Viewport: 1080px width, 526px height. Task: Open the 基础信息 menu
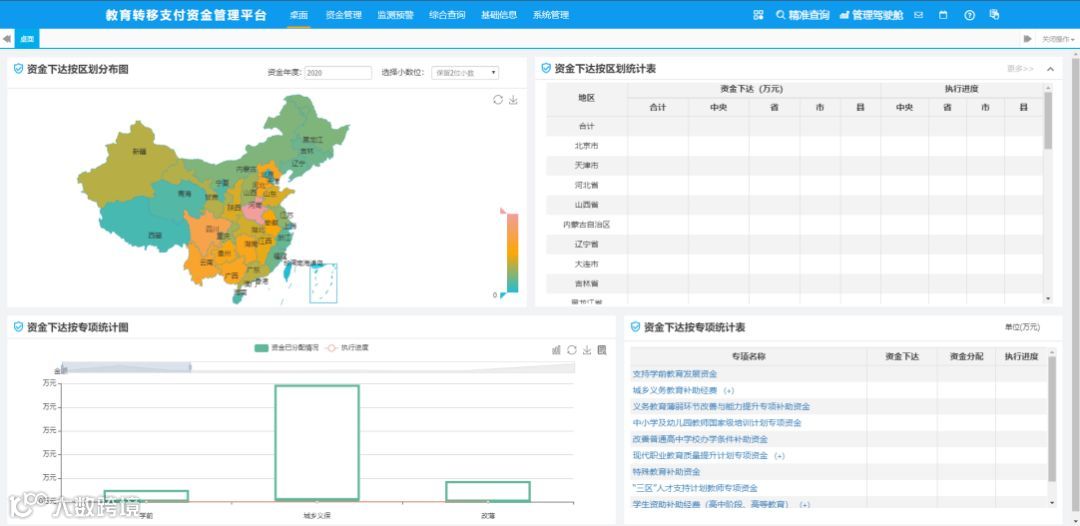coord(499,14)
